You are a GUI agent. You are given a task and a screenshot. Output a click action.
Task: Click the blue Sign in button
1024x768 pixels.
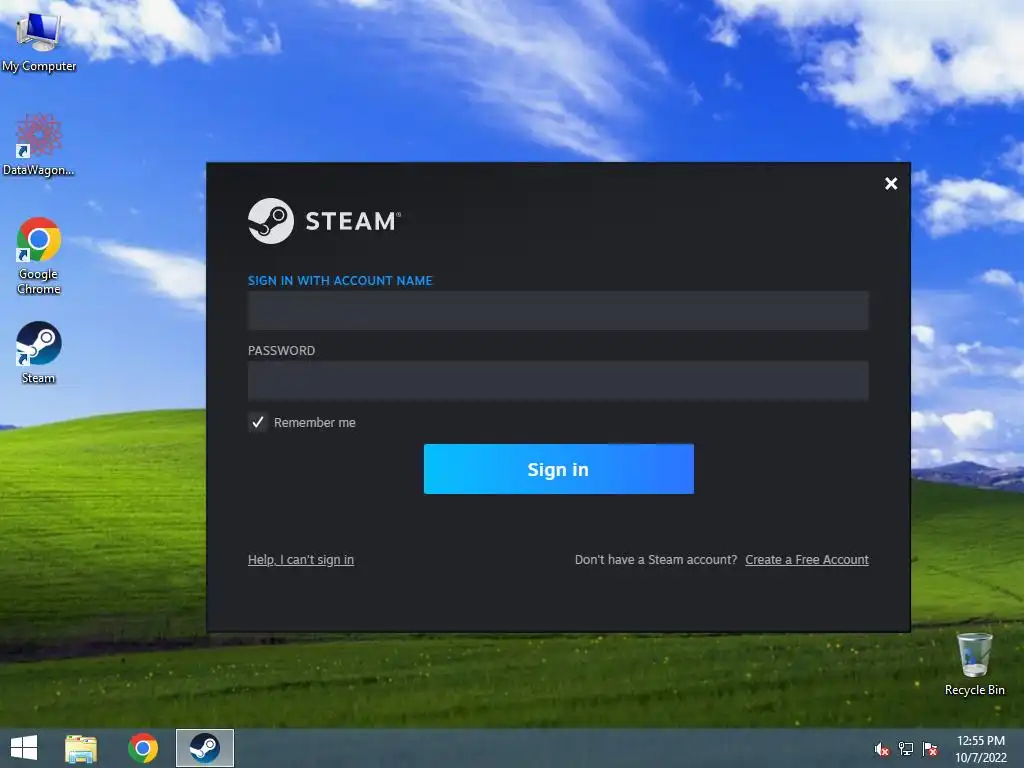tap(558, 469)
